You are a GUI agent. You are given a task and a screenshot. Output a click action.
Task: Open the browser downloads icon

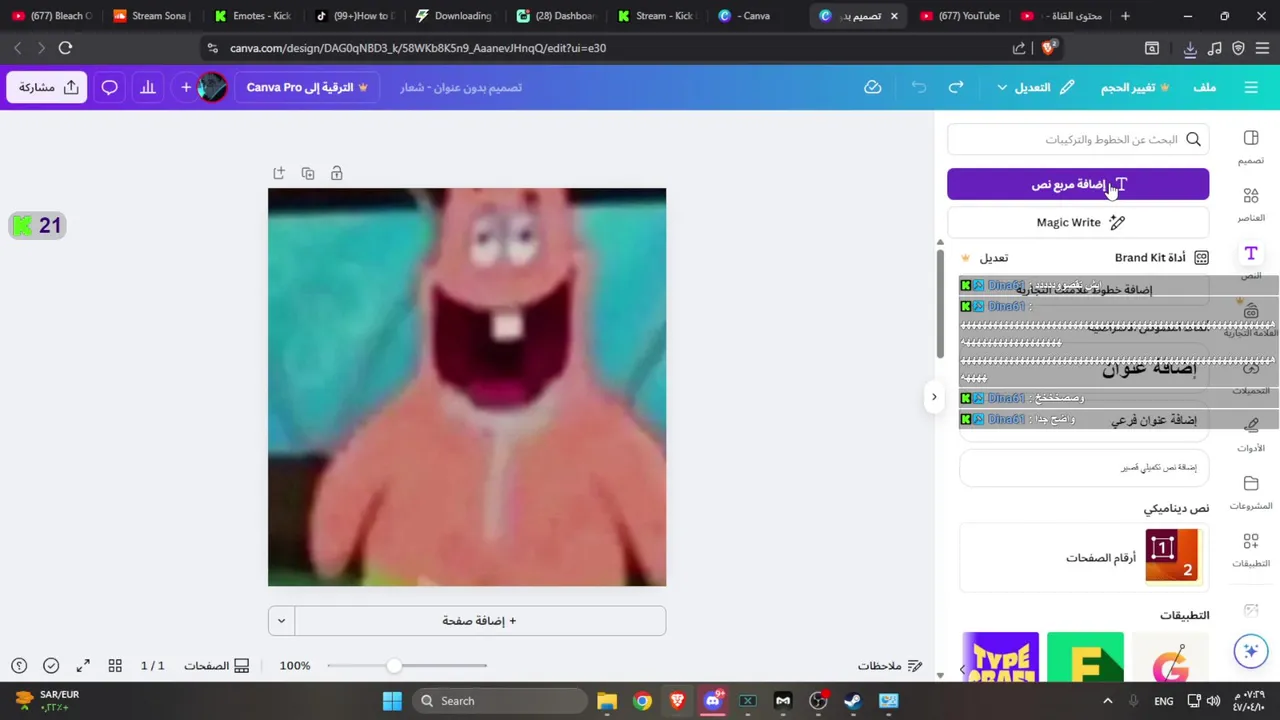tap(1190, 47)
